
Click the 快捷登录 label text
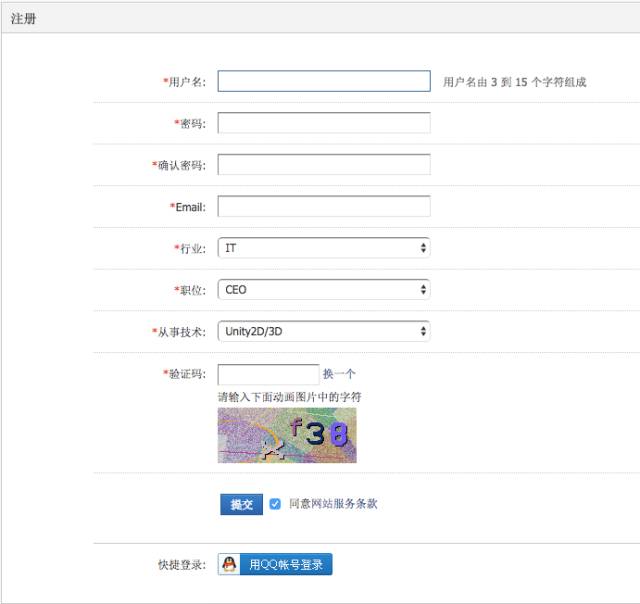[x=181, y=565]
